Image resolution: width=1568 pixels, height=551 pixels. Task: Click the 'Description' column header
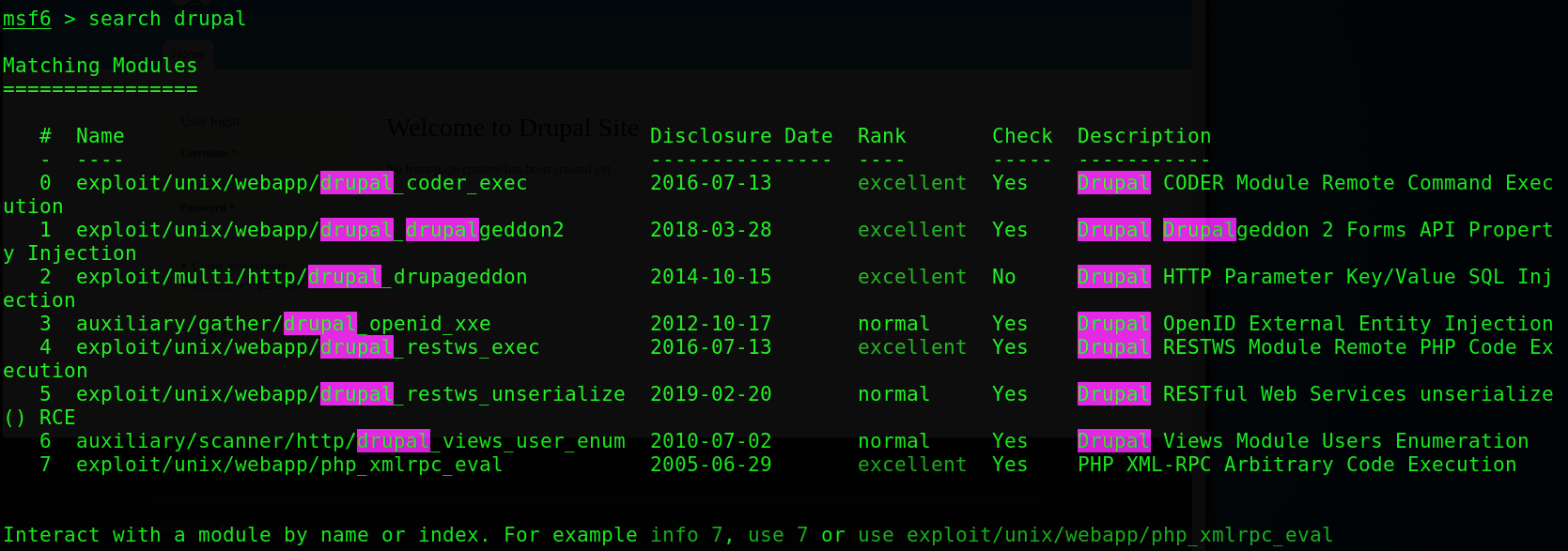pos(1144,136)
